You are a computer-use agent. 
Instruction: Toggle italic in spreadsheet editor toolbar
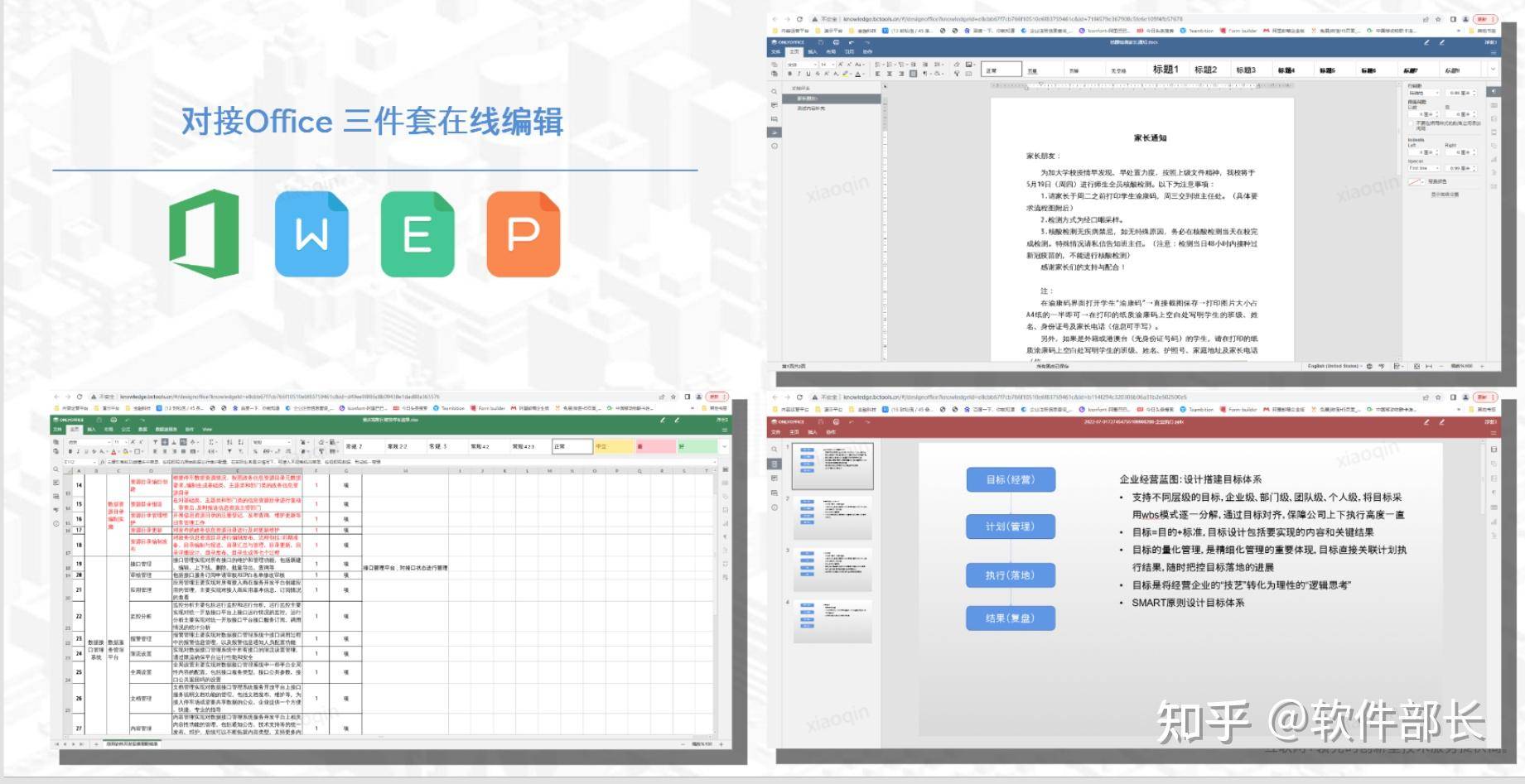coord(78,451)
